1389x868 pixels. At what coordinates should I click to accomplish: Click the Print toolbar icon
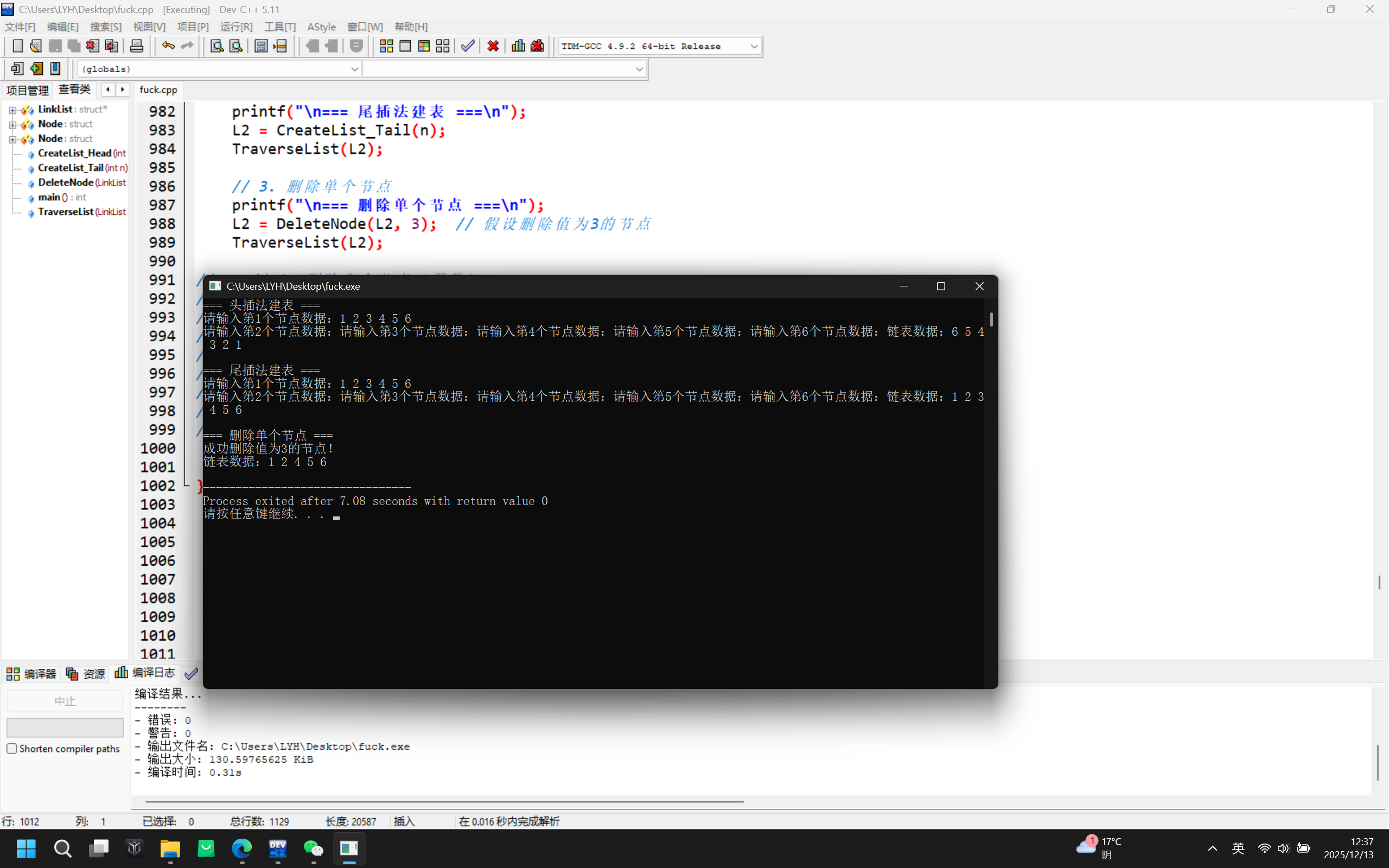tap(137, 46)
